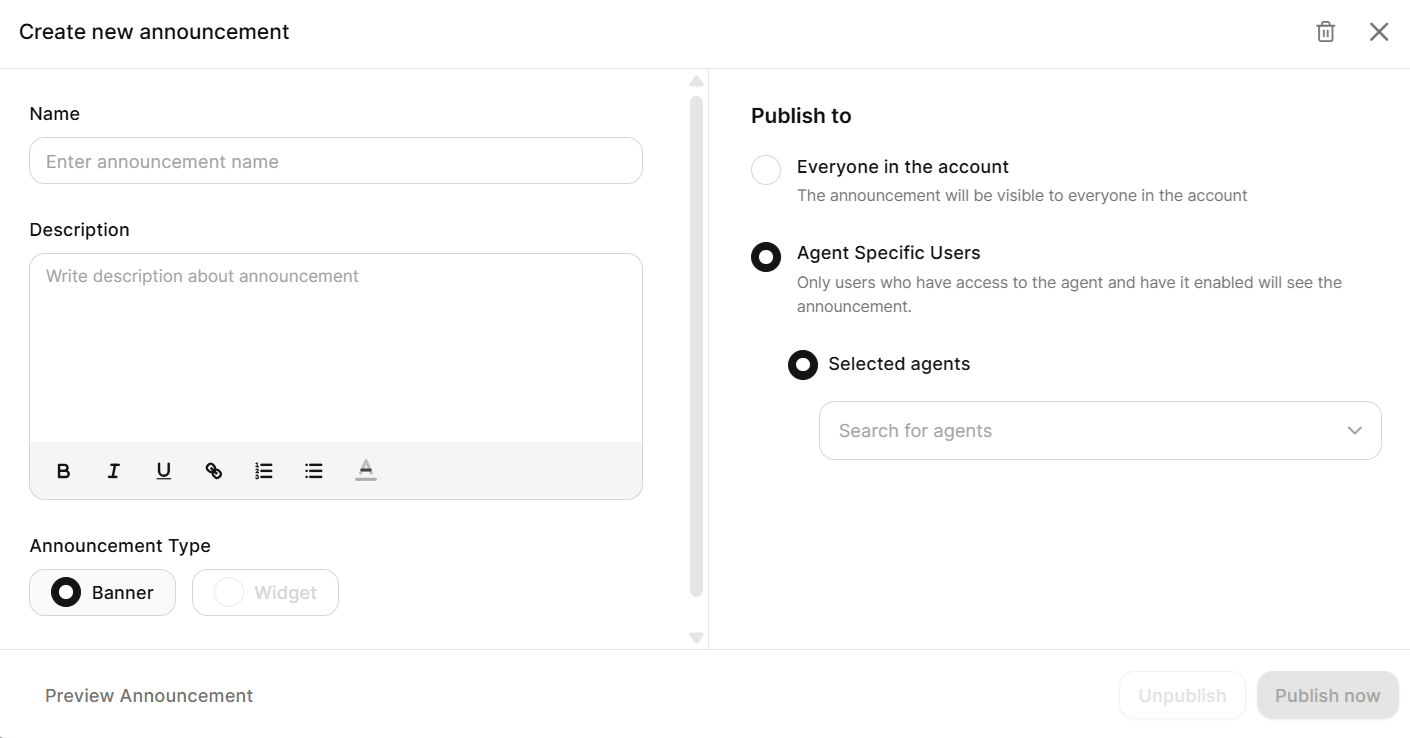Image resolution: width=1410 pixels, height=738 pixels.
Task: Open the text color picker icon
Action: coord(366,471)
